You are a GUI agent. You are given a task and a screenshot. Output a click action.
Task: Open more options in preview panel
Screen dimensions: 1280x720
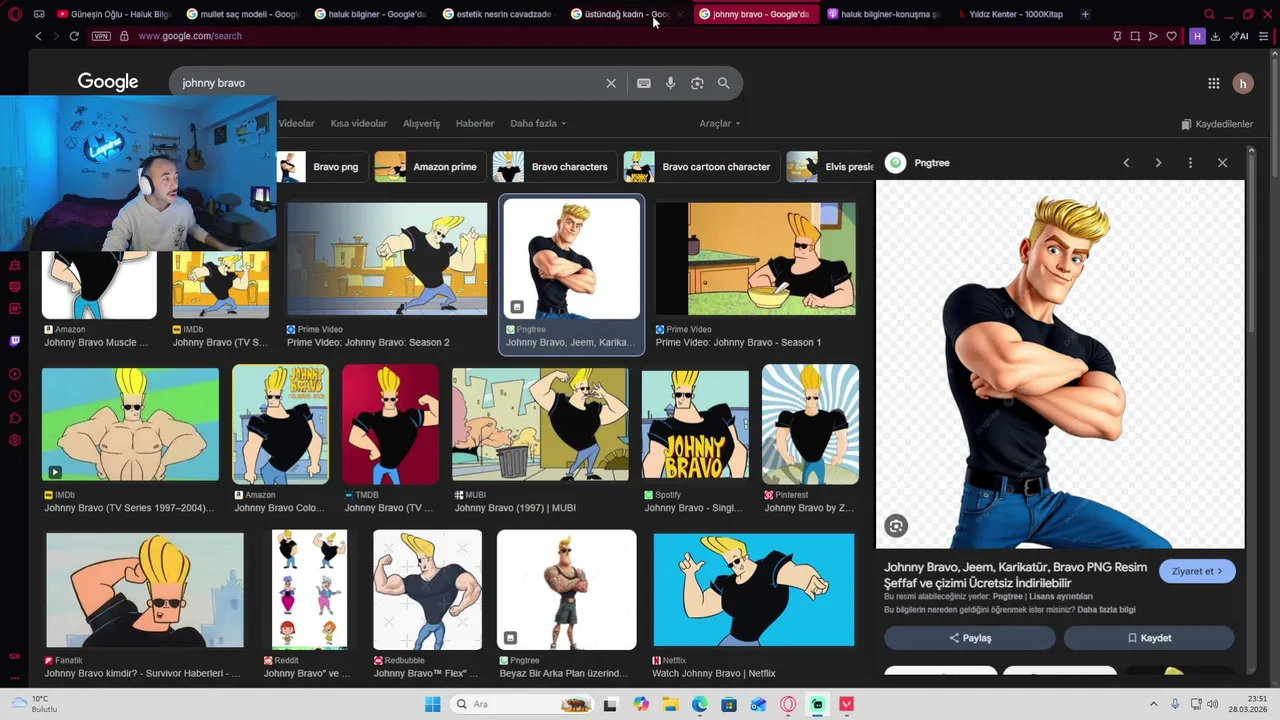click(x=1190, y=163)
